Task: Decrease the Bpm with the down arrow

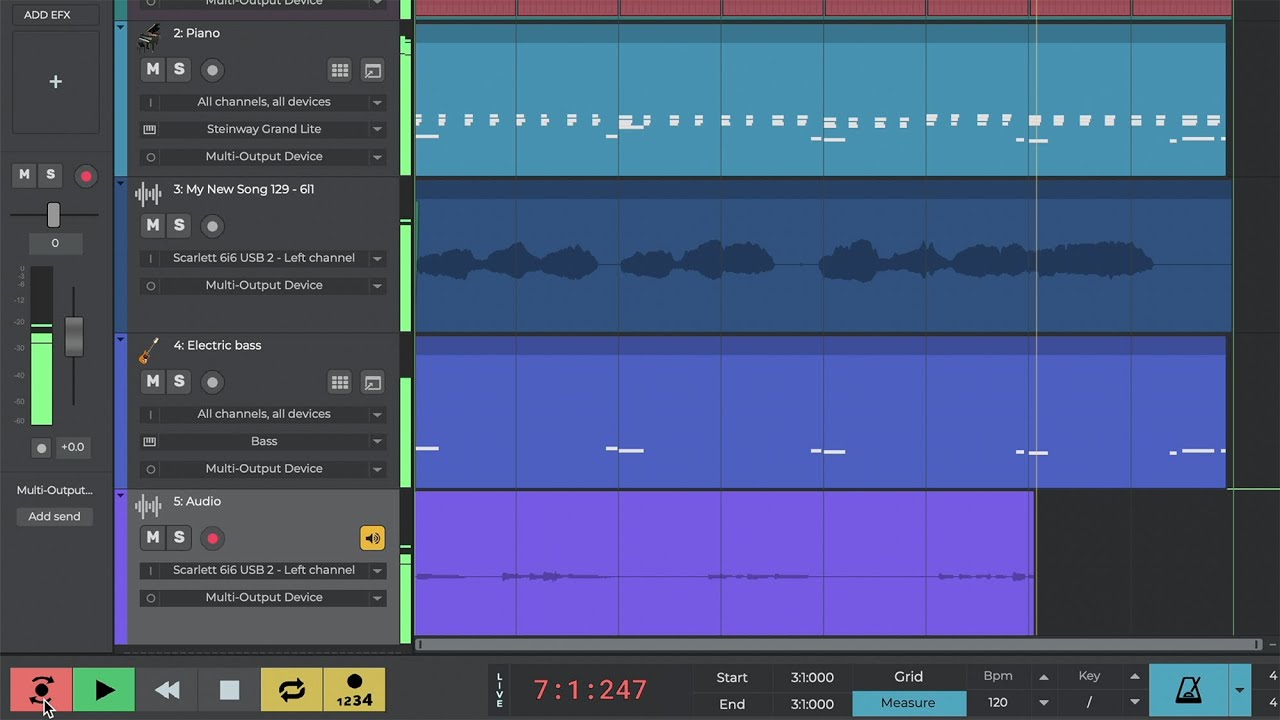Action: 1043,703
